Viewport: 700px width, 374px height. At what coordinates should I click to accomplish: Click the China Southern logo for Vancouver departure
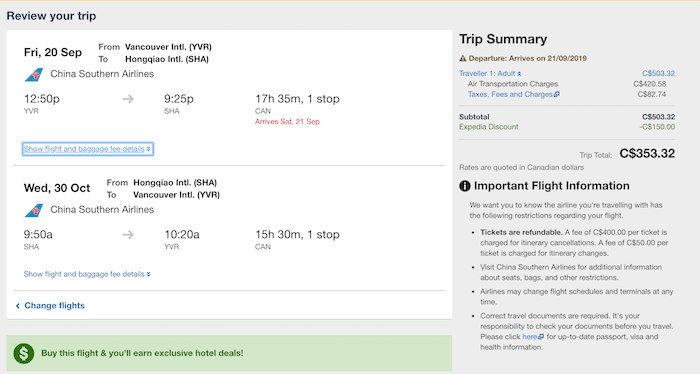pos(34,75)
